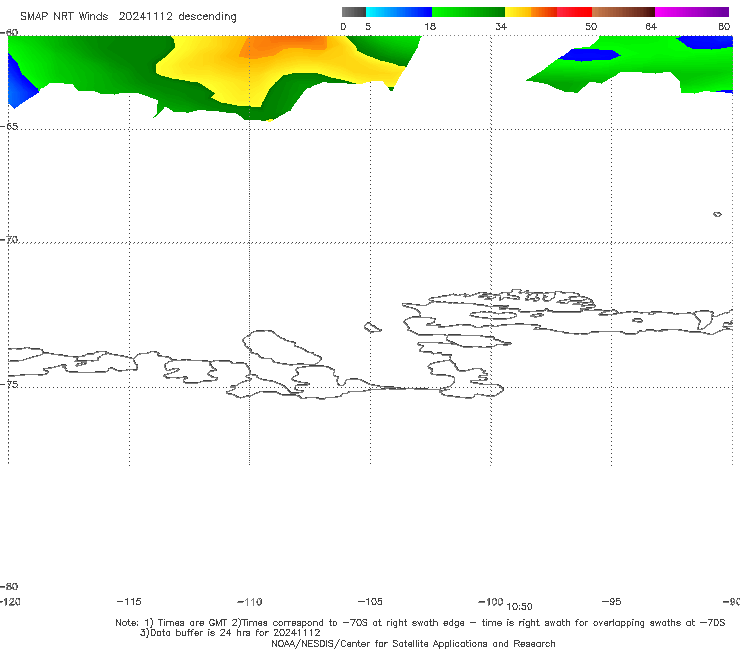Screen dimensions: 740x650
Task: Click the note "Data buffer is 24 hrs for 20241112"
Action: 230,633
